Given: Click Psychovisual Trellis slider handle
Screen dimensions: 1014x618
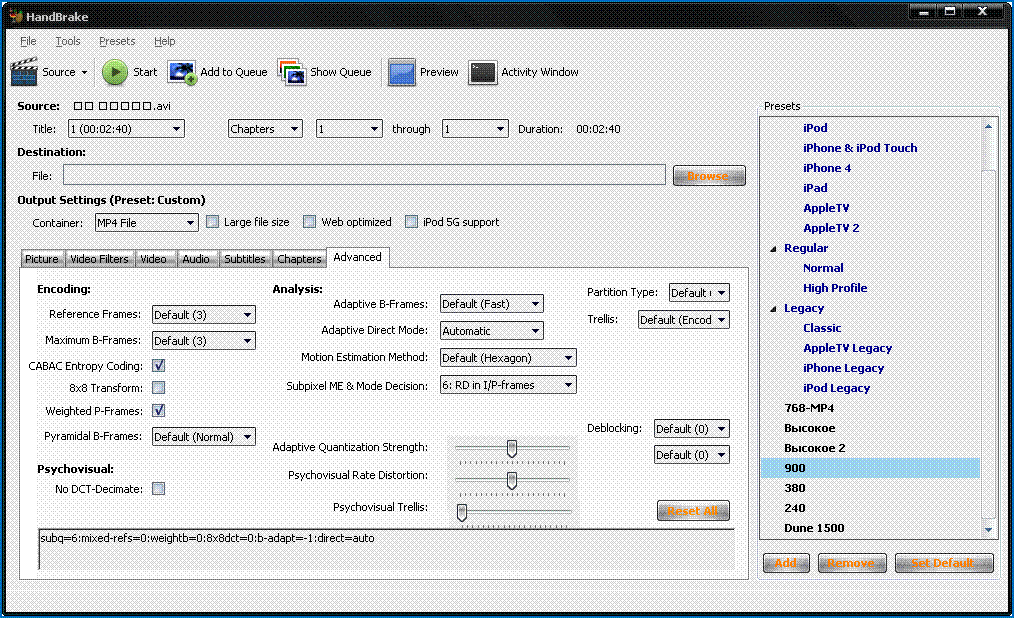Looking at the screenshot, I should [x=462, y=513].
